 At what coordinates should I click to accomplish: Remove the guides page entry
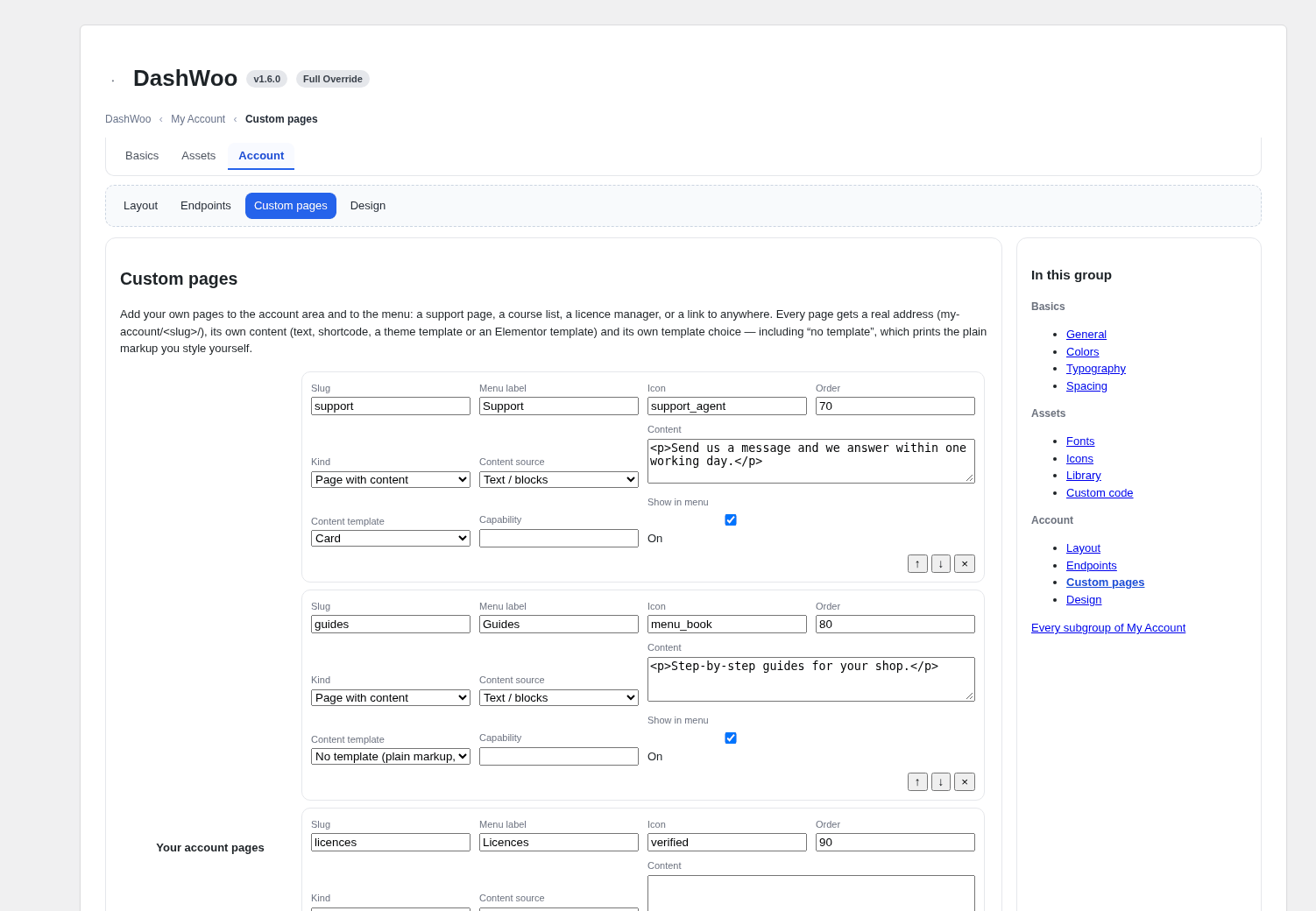(x=965, y=782)
